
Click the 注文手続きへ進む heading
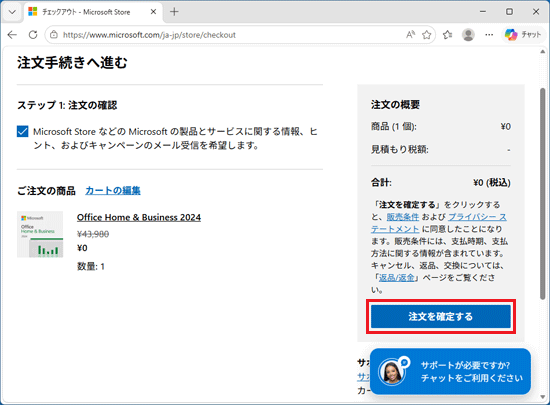point(72,63)
